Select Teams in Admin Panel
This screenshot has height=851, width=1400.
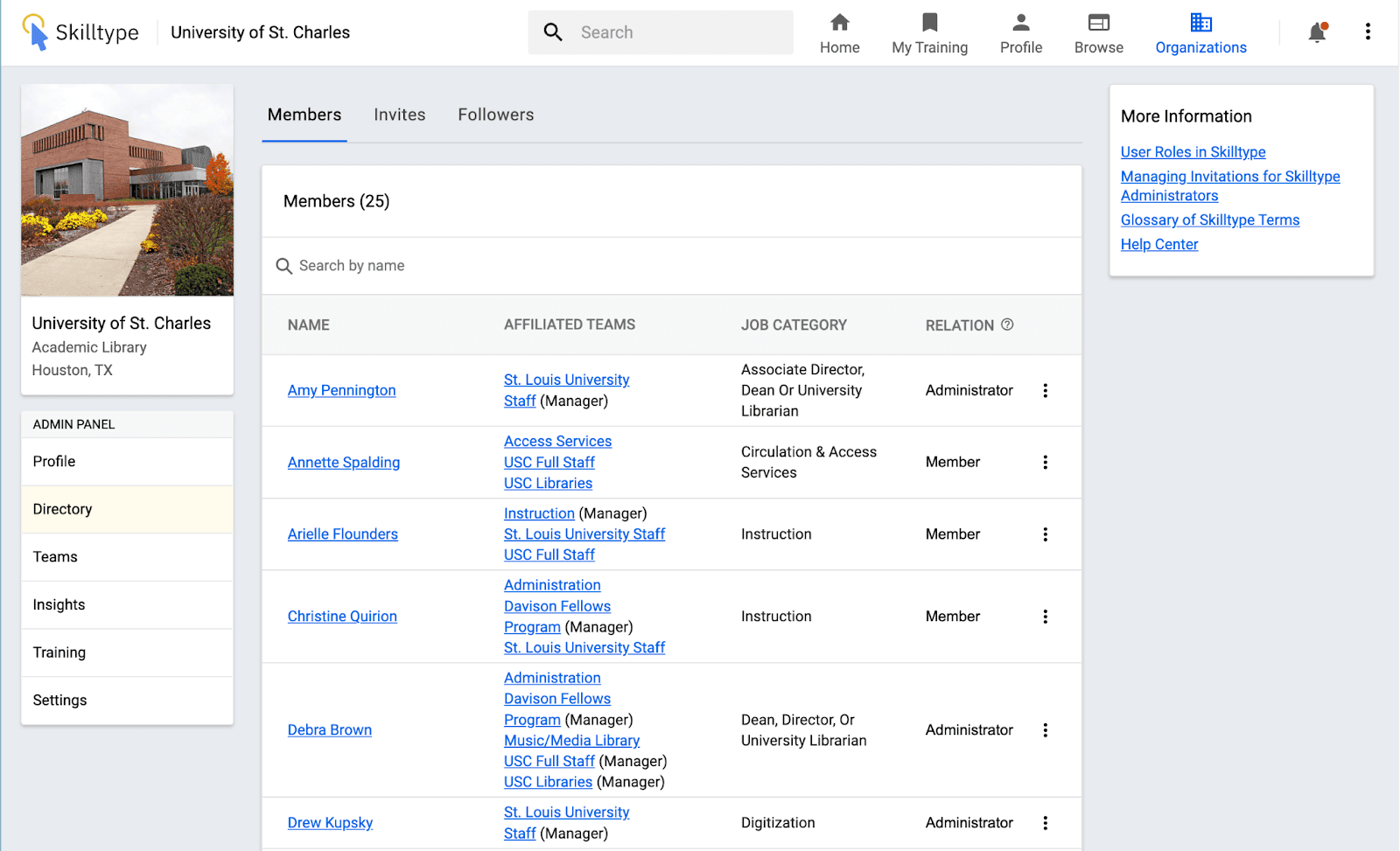(x=127, y=557)
